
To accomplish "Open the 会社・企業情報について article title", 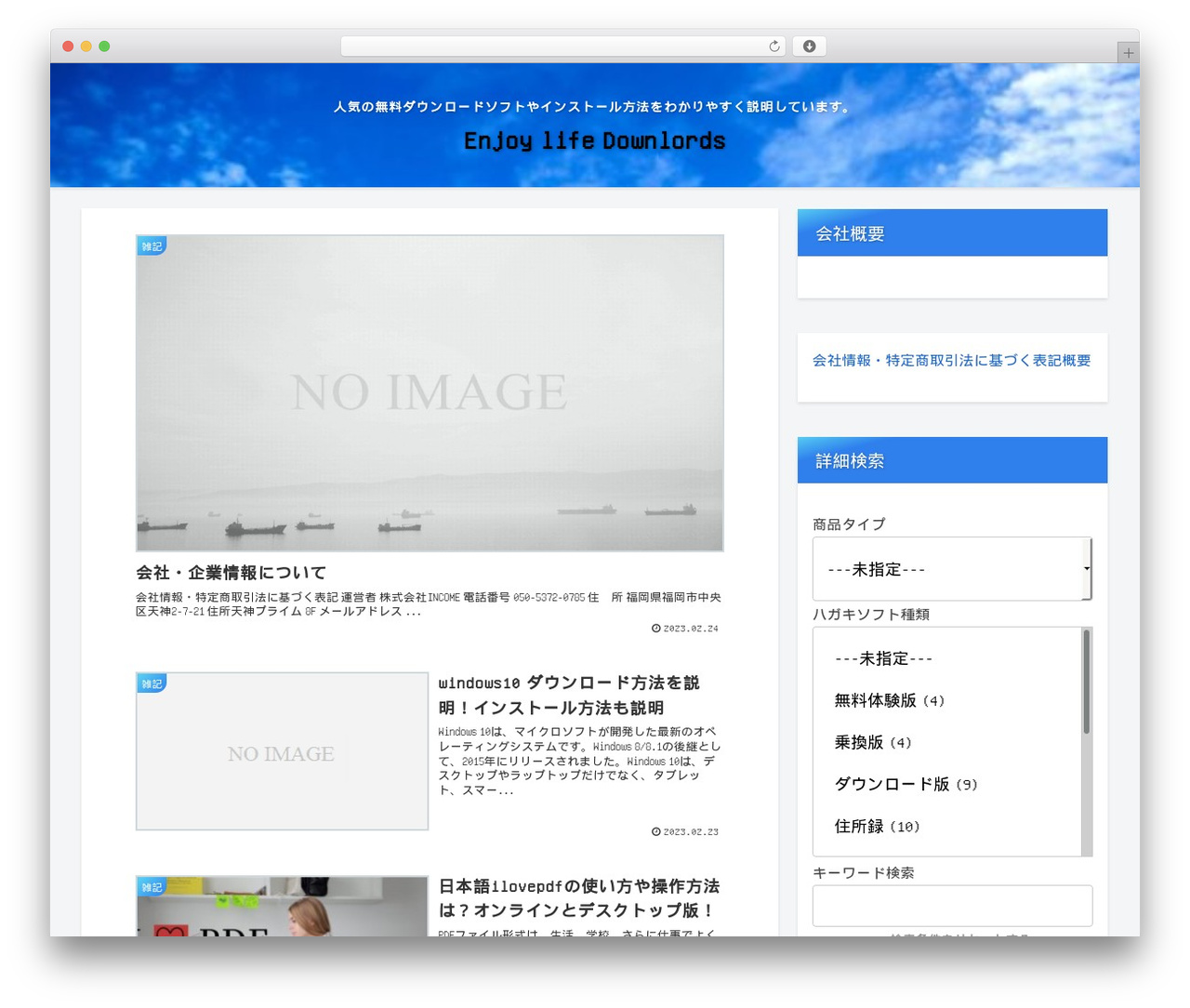I will (x=231, y=573).
